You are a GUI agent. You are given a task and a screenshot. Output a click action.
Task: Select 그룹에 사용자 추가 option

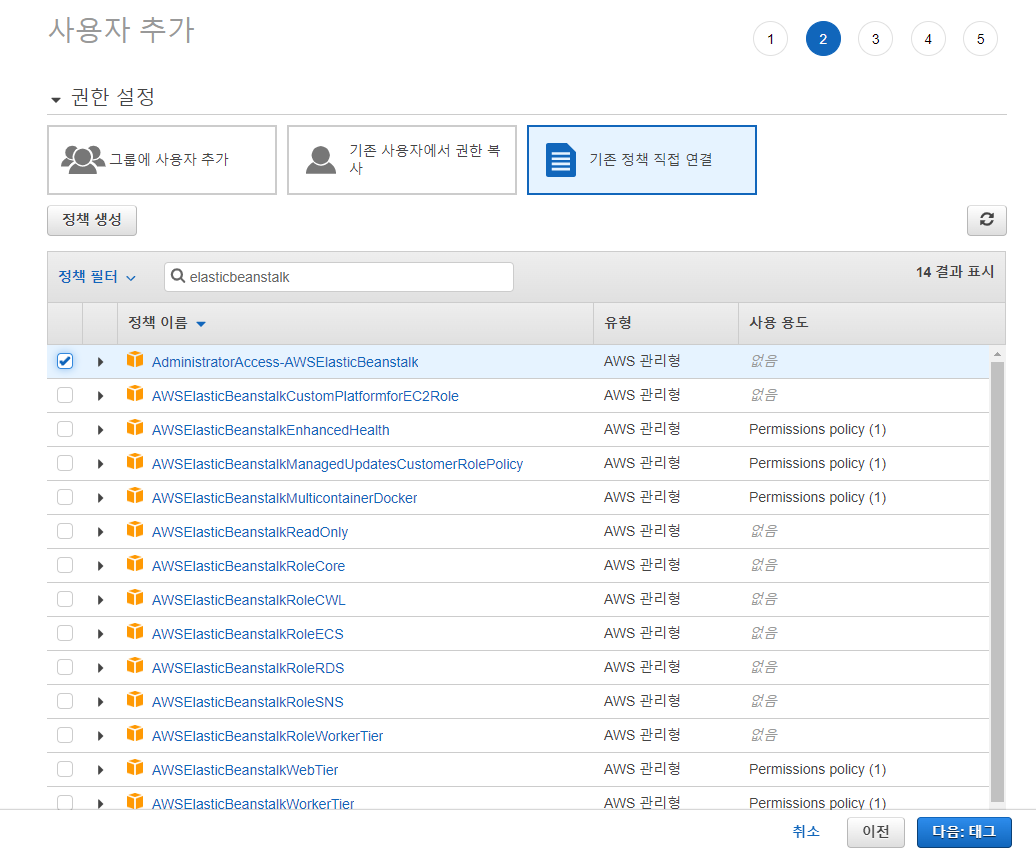[162, 160]
